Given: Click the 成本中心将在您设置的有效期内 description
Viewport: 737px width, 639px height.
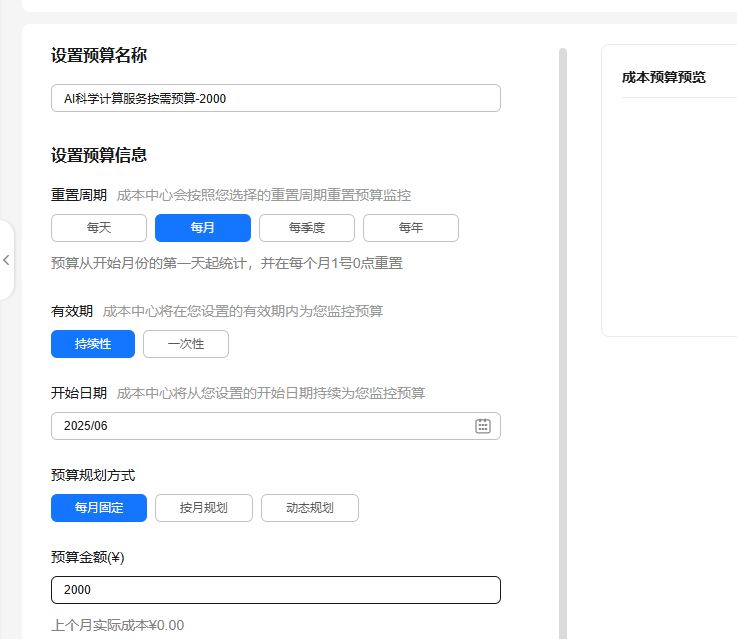Looking at the screenshot, I should pos(243,311).
